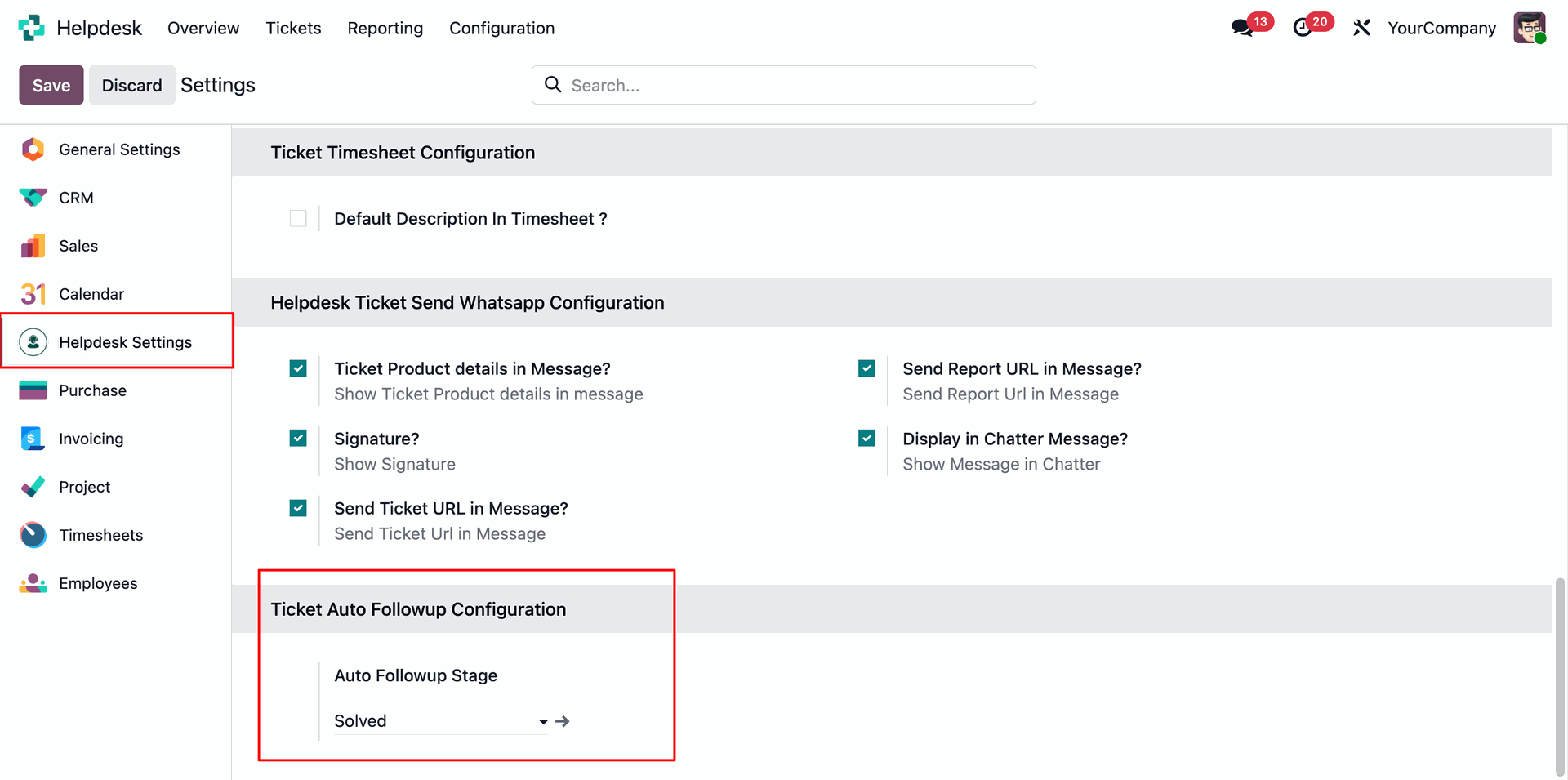
Task: Select CRM settings in sidebar
Action: pyautogui.click(x=76, y=198)
